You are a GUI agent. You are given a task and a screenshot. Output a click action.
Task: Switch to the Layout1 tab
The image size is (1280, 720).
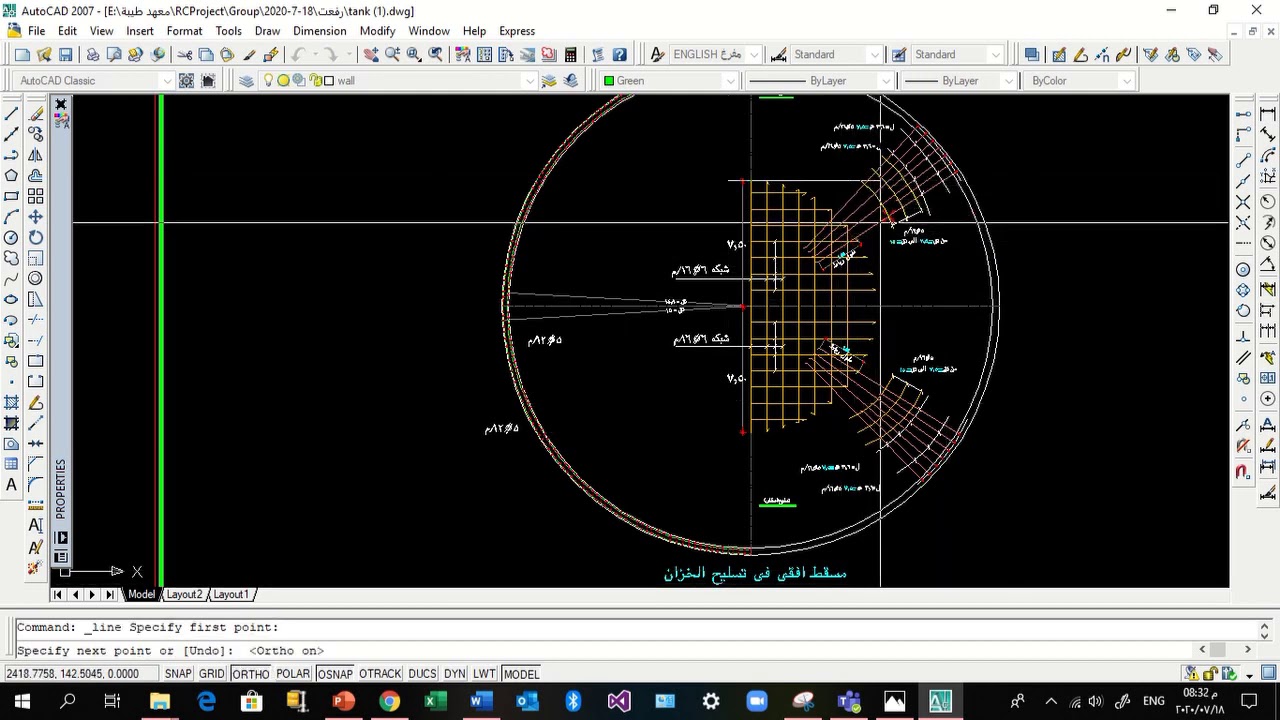tap(231, 594)
